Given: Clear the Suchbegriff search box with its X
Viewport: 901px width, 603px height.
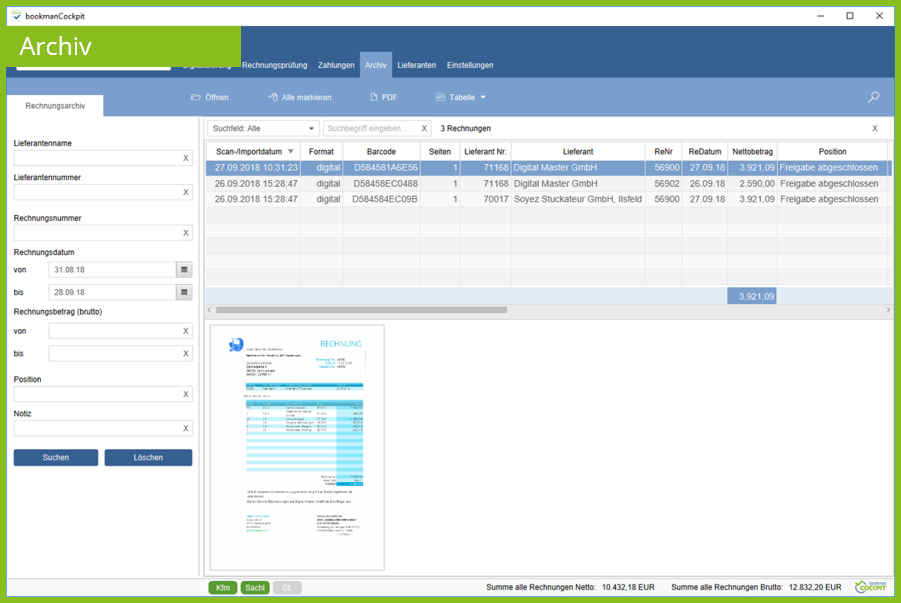Looking at the screenshot, I should [x=424, y=129].
